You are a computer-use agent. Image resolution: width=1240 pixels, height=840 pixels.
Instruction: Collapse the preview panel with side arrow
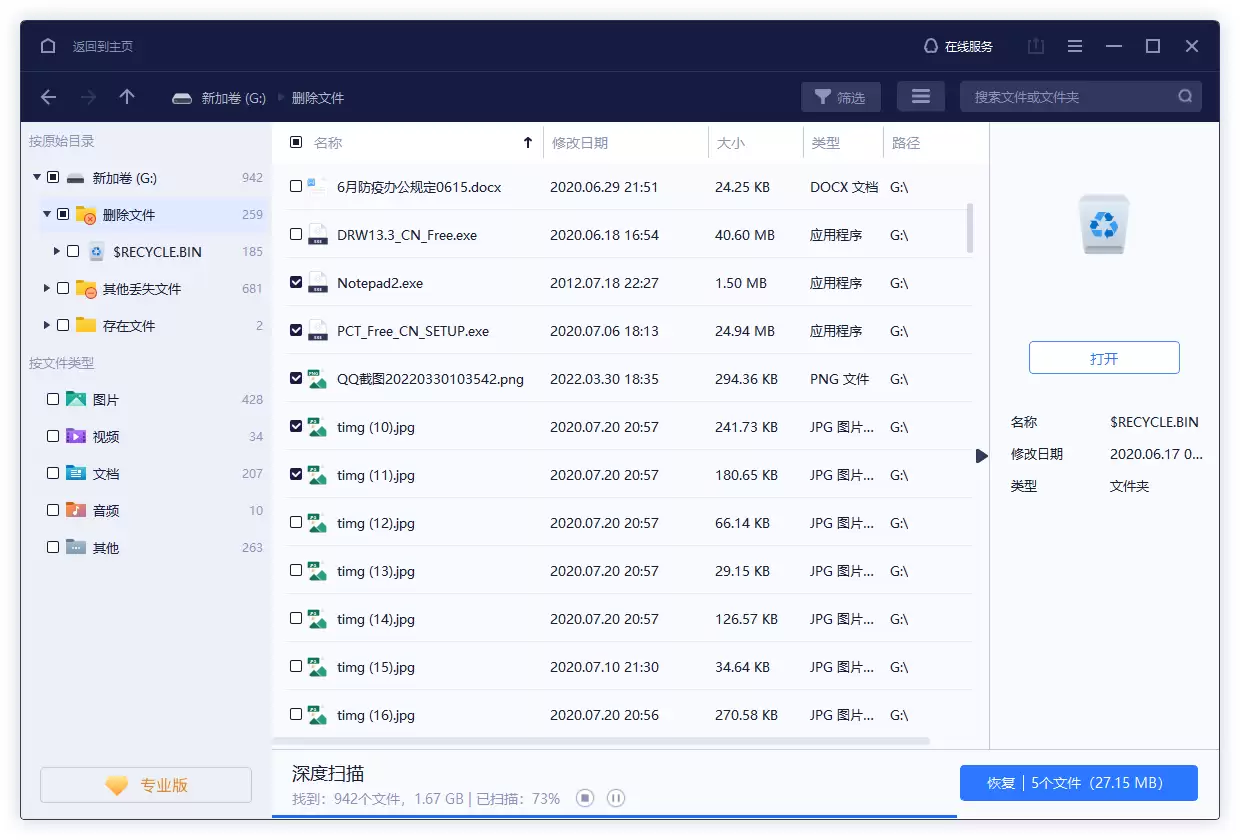click(981, 456)
